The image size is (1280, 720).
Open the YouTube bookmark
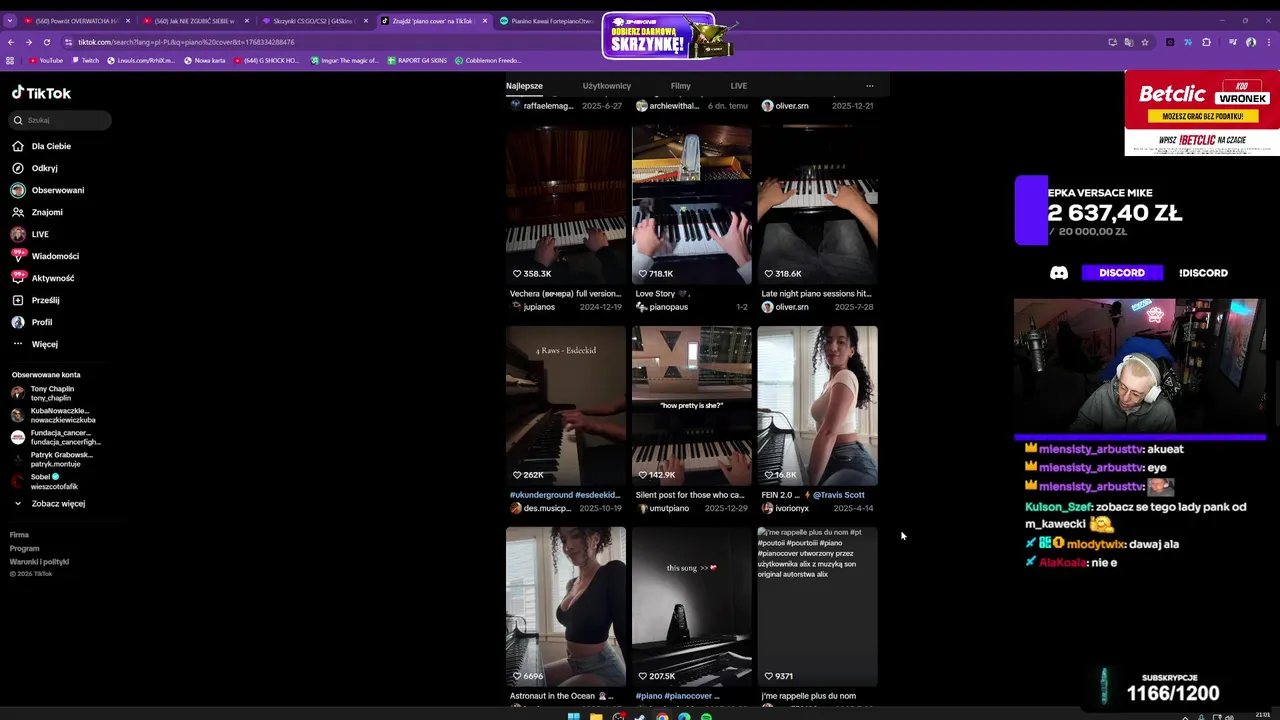(x=46, y=61)
